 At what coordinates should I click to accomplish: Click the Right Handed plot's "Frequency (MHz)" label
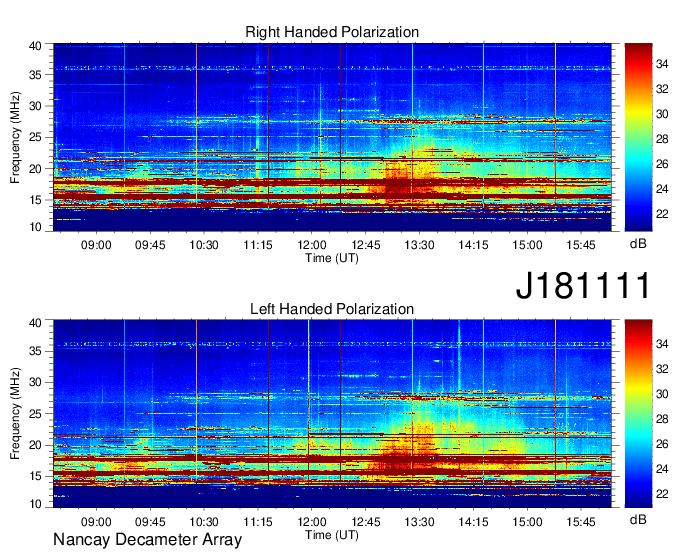pyautogui.click(x=15, y=137)
